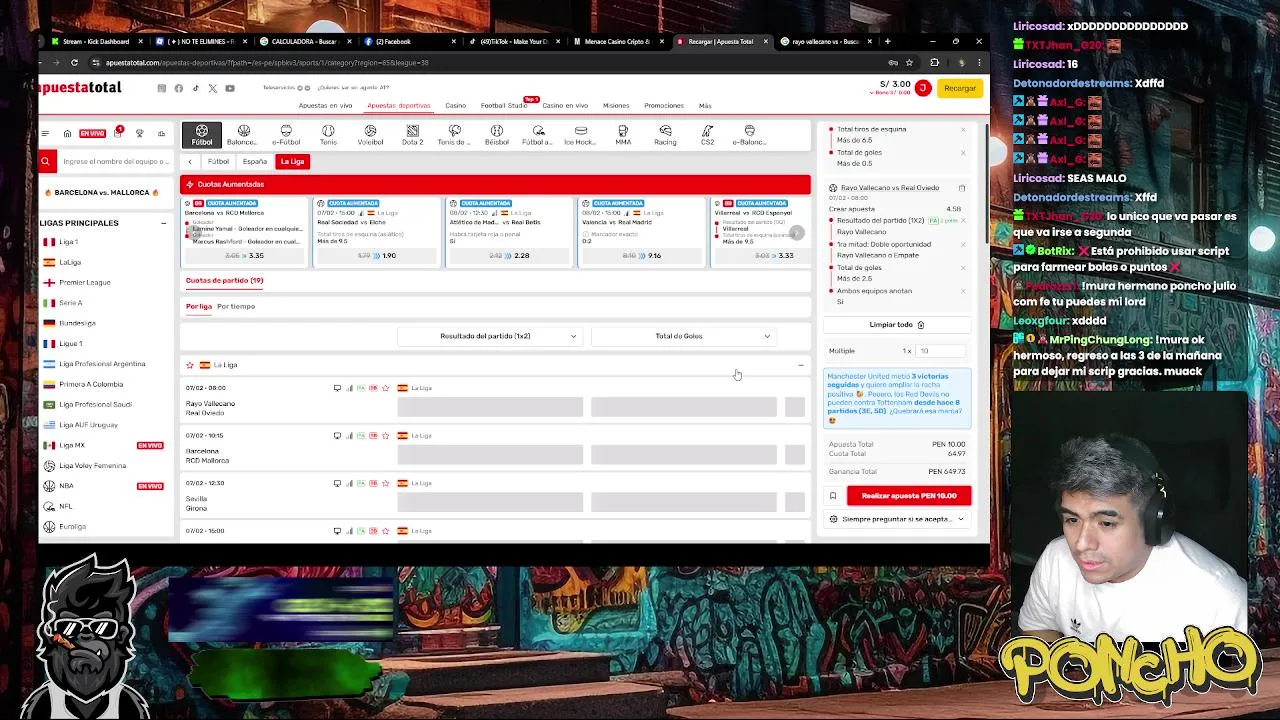Open Football Studio menu item
This screenshot has width=1280, height=720.
pos(504,105)
